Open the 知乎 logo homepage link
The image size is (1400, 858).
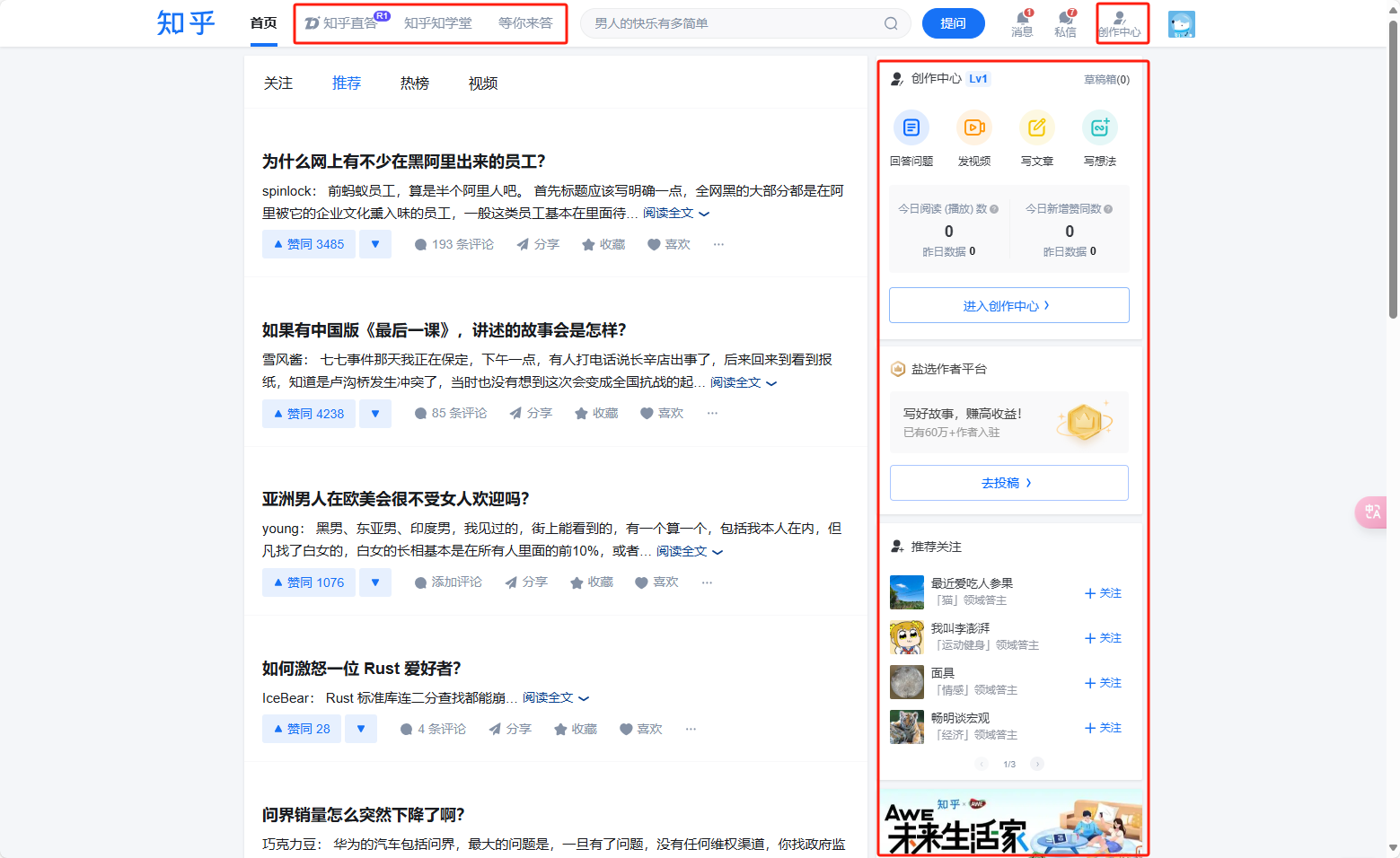(x=186, y=22)
